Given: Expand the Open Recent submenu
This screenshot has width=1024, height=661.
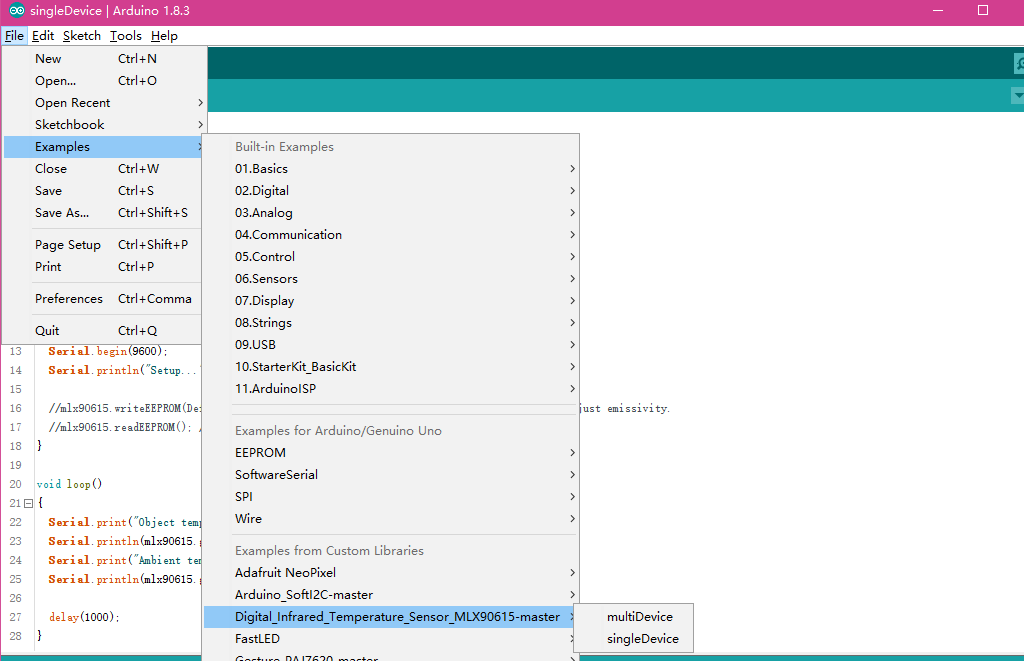Looking at the screenshot, I should (x=103, y=103).
